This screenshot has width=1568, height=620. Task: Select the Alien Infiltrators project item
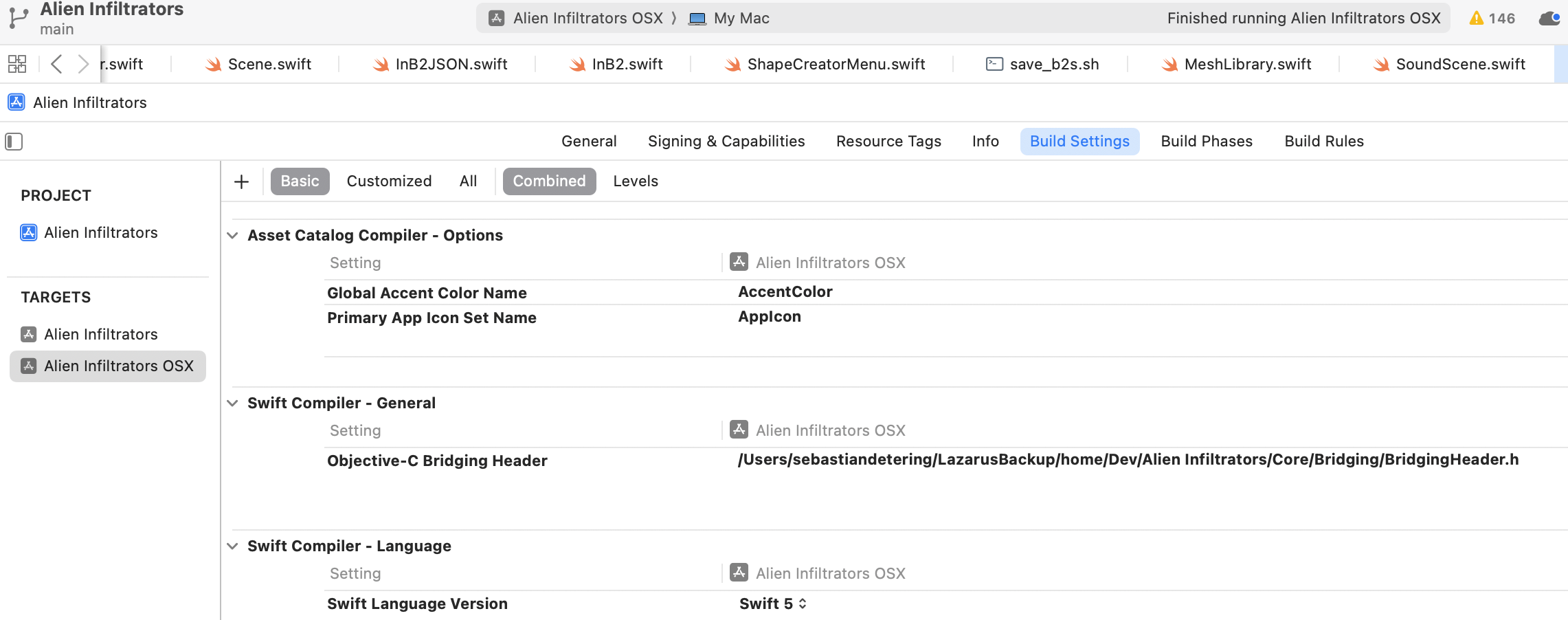coord(100,233)
